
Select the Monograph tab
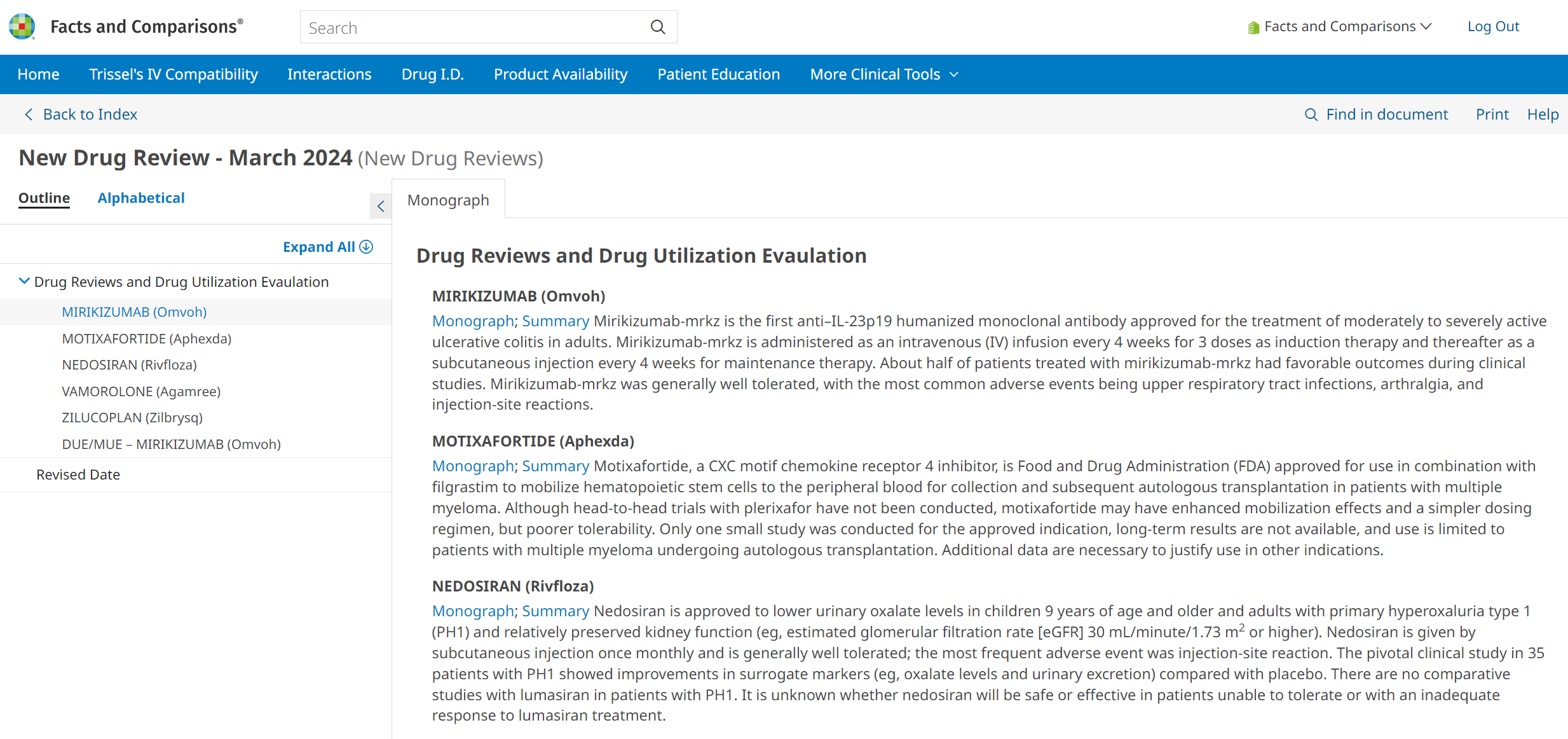tap(448, 200)
